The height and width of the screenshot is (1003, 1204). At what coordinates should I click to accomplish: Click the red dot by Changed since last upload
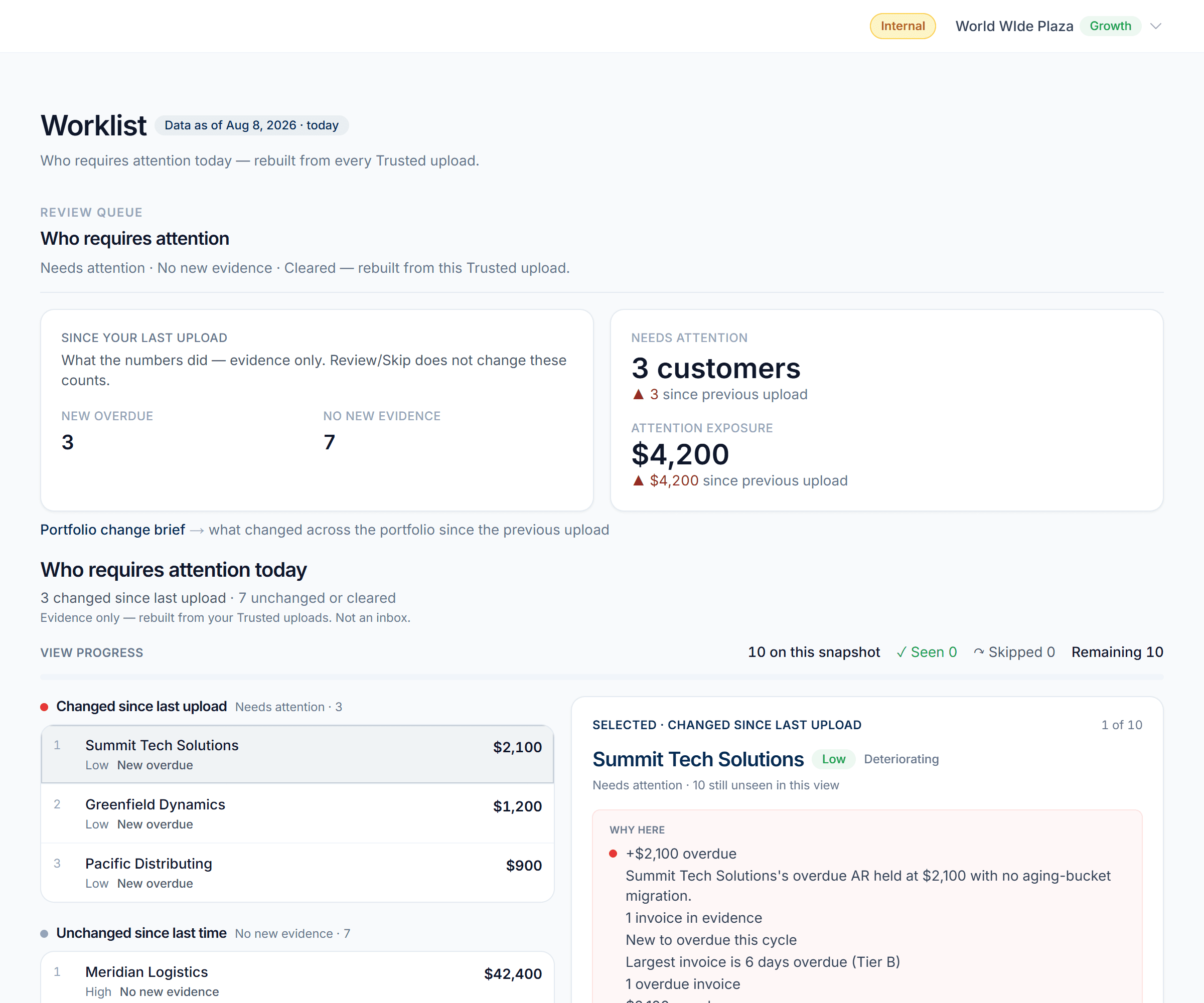[x=44, y=707]
